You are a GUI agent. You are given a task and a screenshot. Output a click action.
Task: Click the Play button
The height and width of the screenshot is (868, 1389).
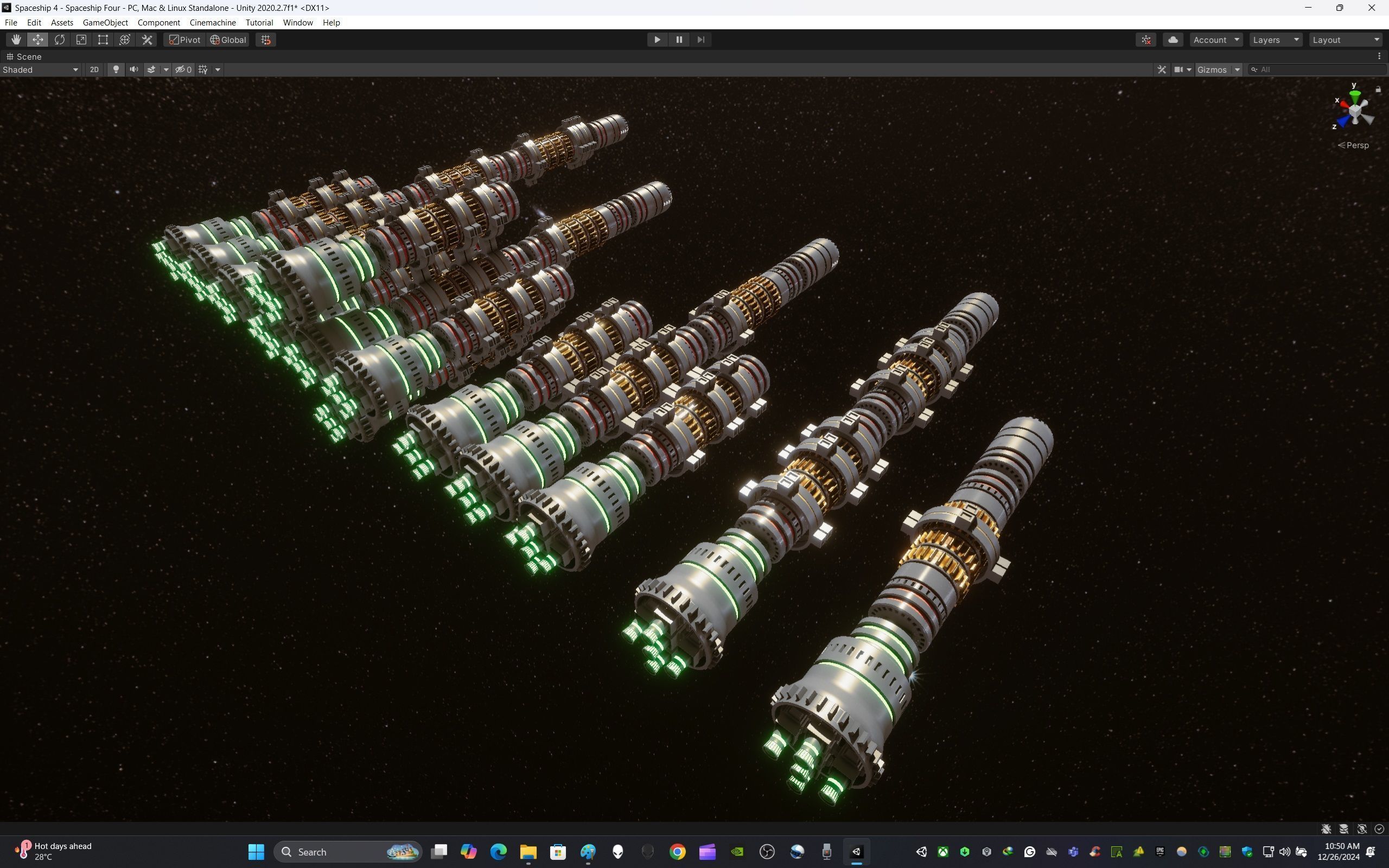pyautogui.click(x=657, y=40)
